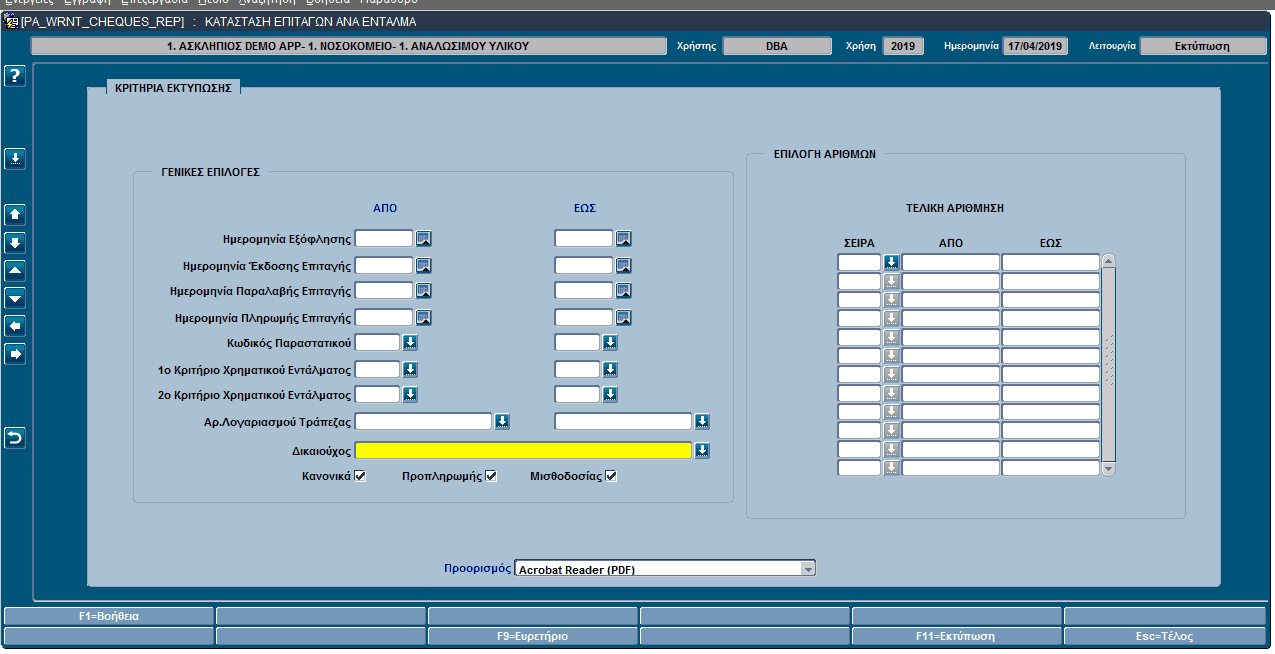The width and height of the screenshot is (1275, 654).
Task: Select the ΚΡΙΤΗΡΙΑ ΕΚΤΥΠΩΣΗΣ tab
Action: tap(173, 88)
